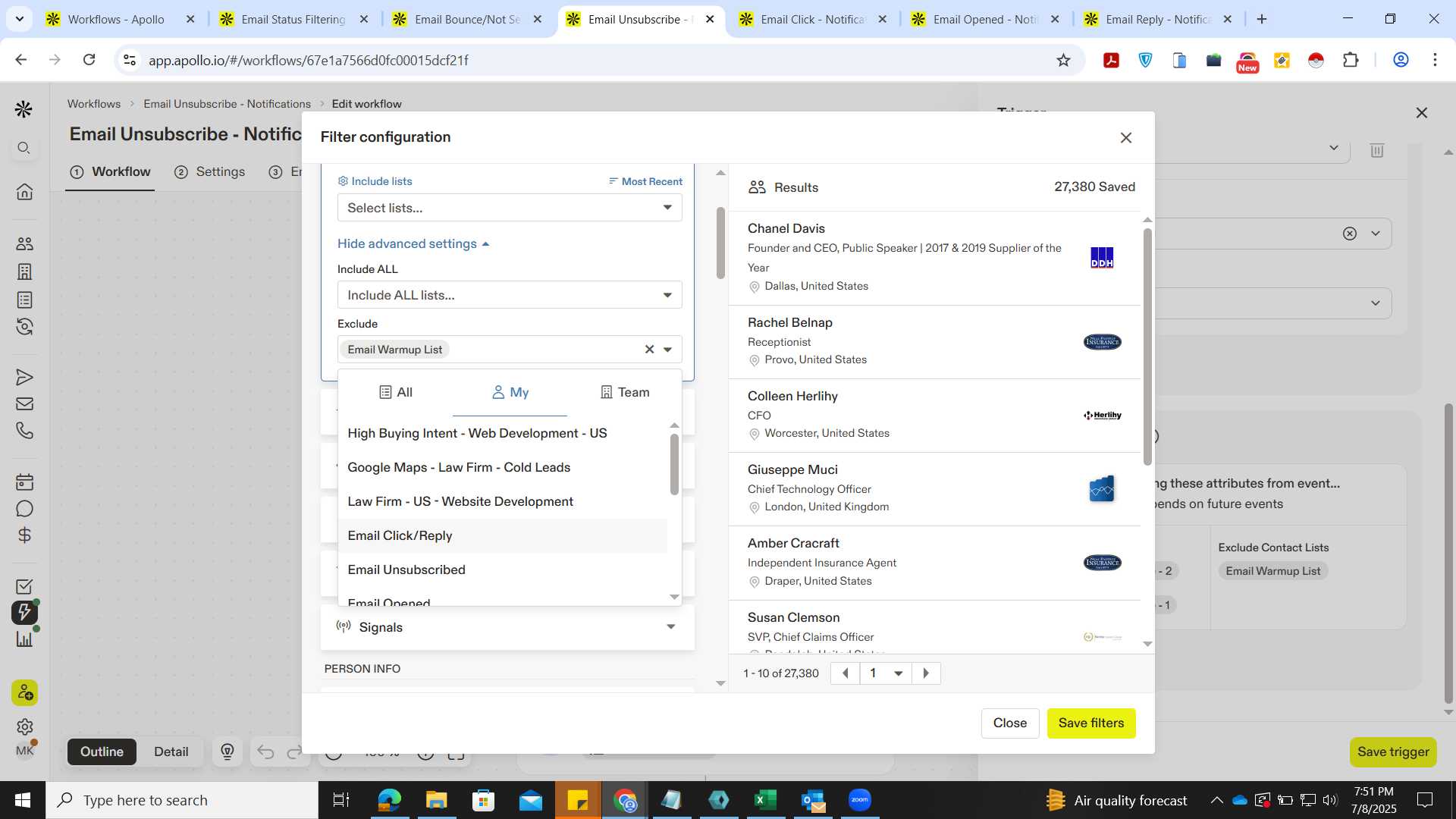
Task: Open Excel from the taskbar
Action: click(x=765, y=800)
